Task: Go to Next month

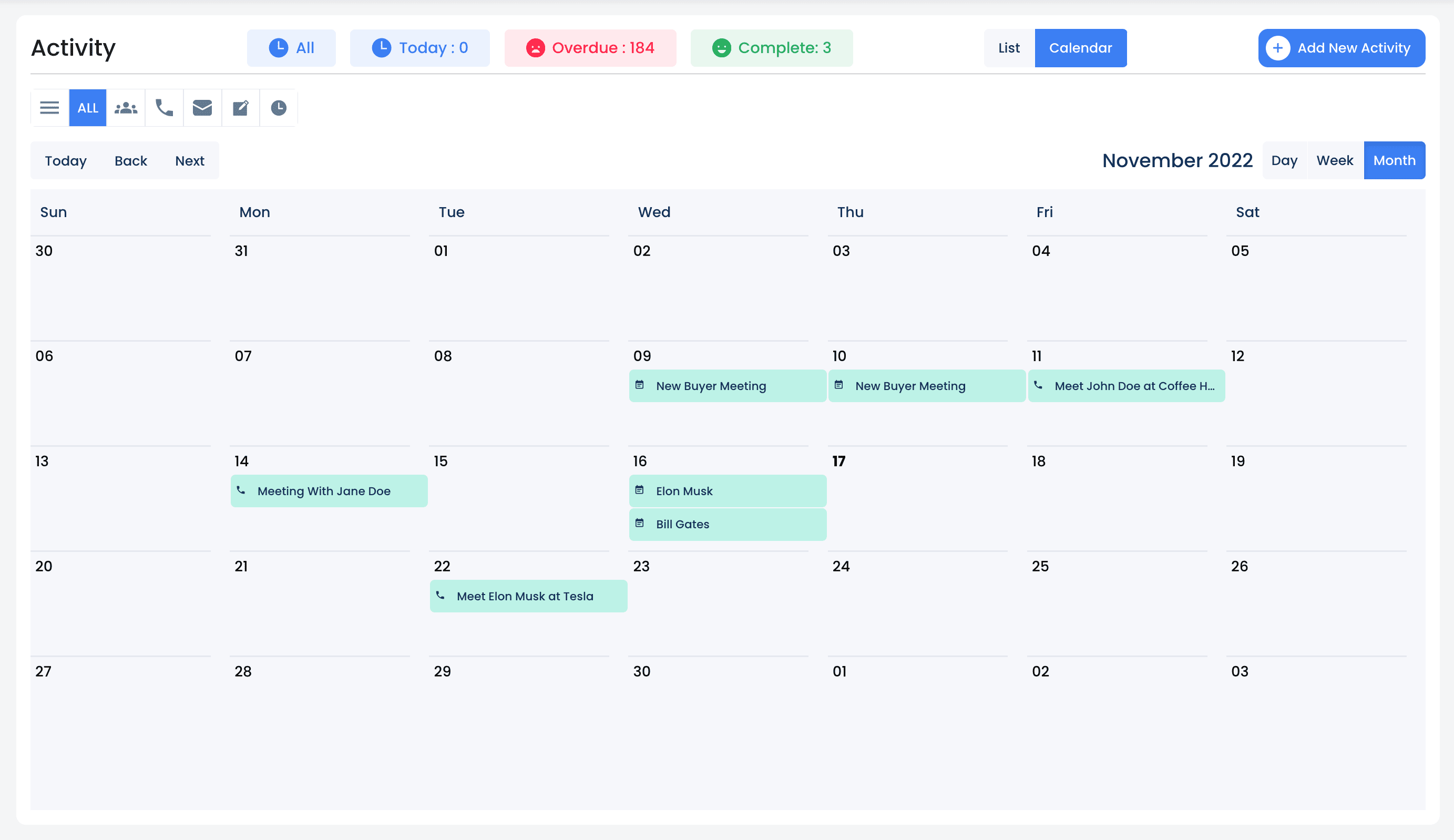Action: (x=190, y=161)
